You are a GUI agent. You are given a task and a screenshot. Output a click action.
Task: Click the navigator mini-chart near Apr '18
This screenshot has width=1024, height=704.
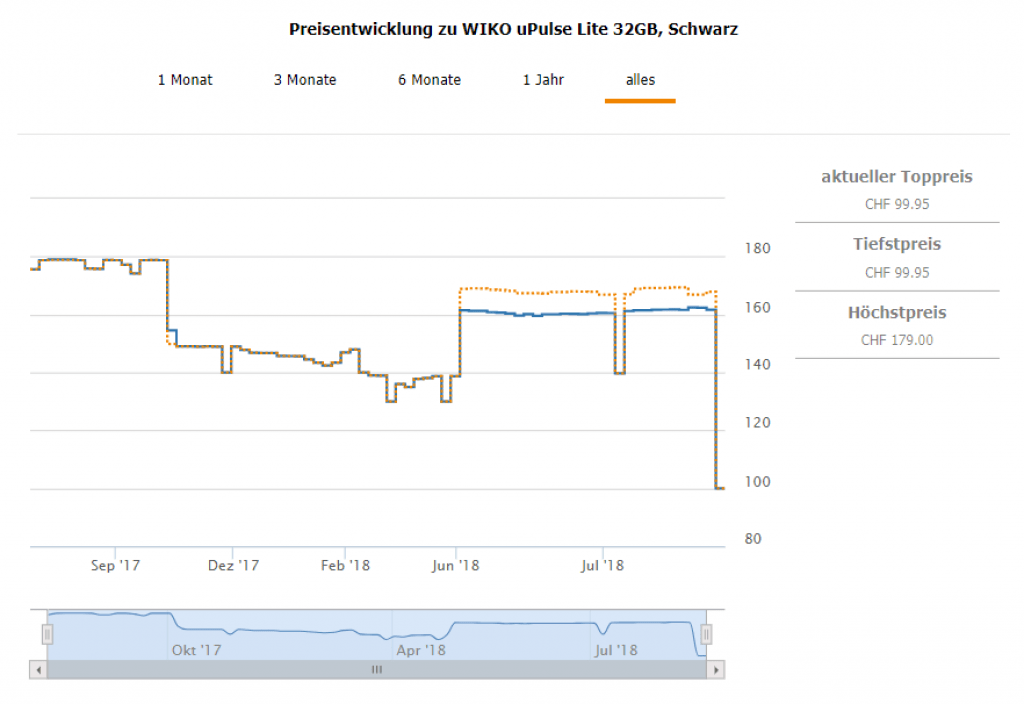pyautogui.click(x=421, y=650)
